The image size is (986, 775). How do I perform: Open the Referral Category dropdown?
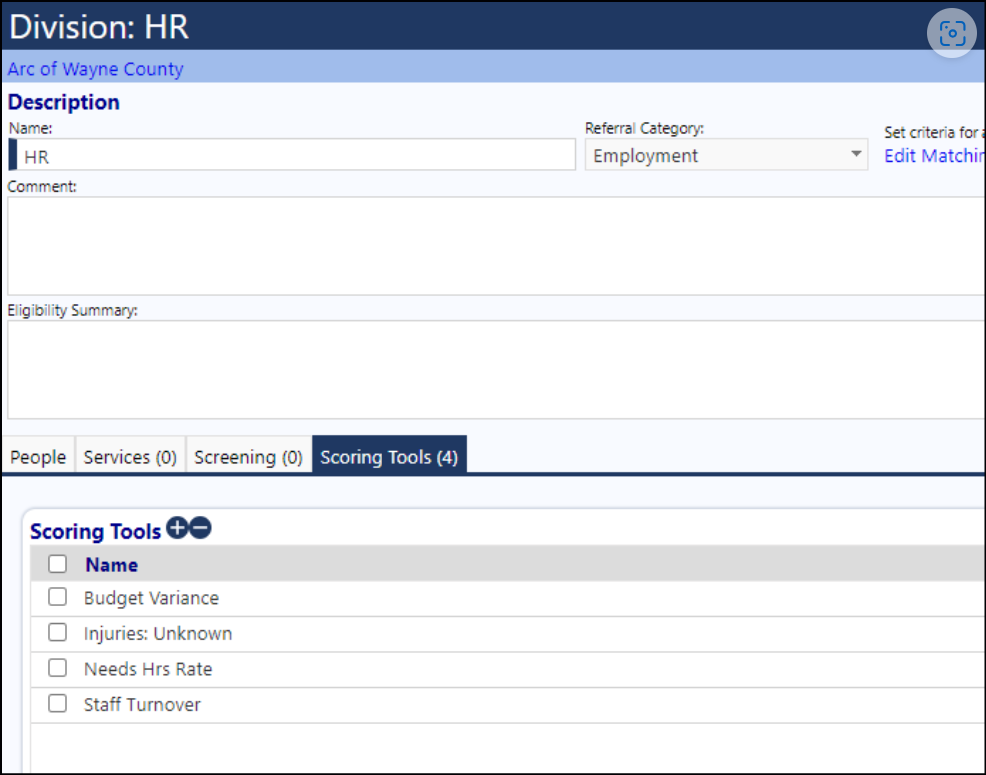[726, 155]
